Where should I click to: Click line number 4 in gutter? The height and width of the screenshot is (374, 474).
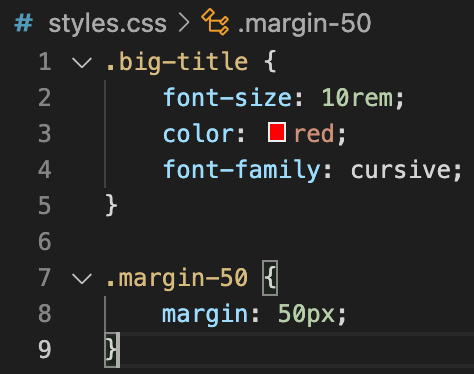45,170
